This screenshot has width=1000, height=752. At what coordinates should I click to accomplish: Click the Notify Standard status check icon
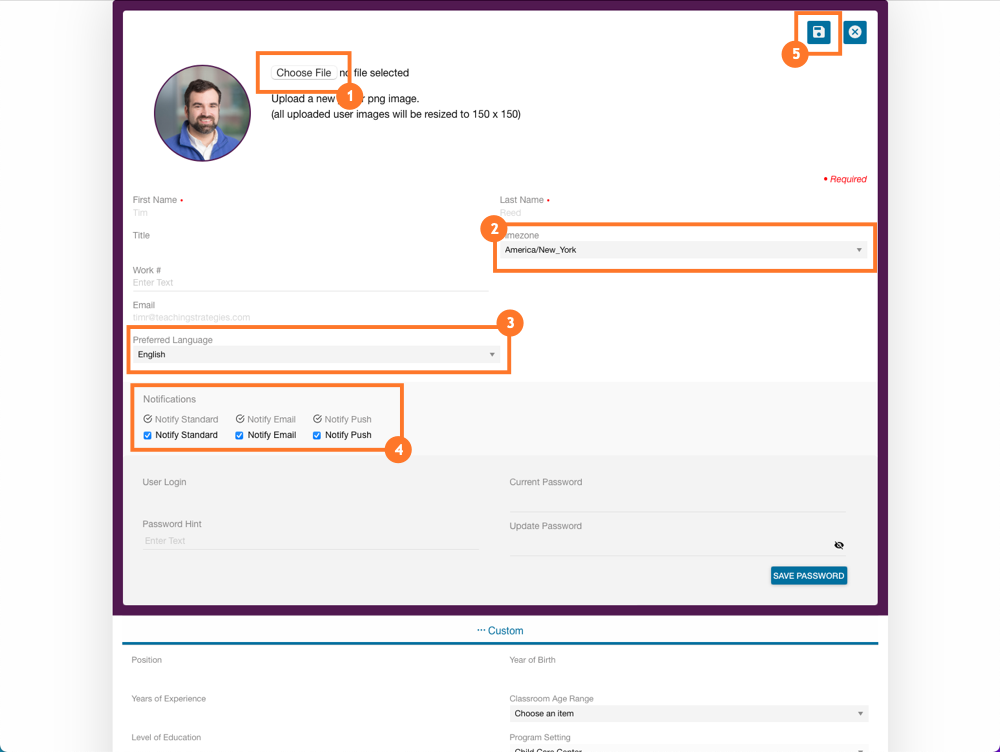(147, 419)
